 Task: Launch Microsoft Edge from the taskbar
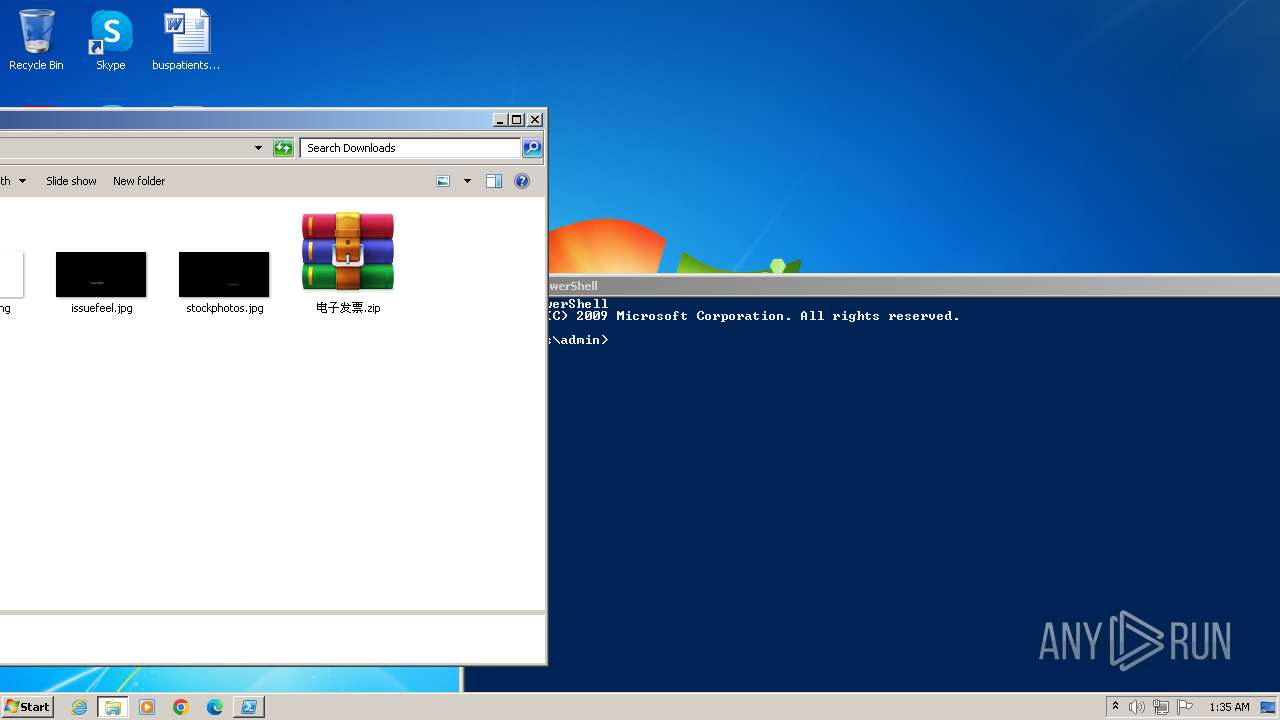(x=215, y=707)
